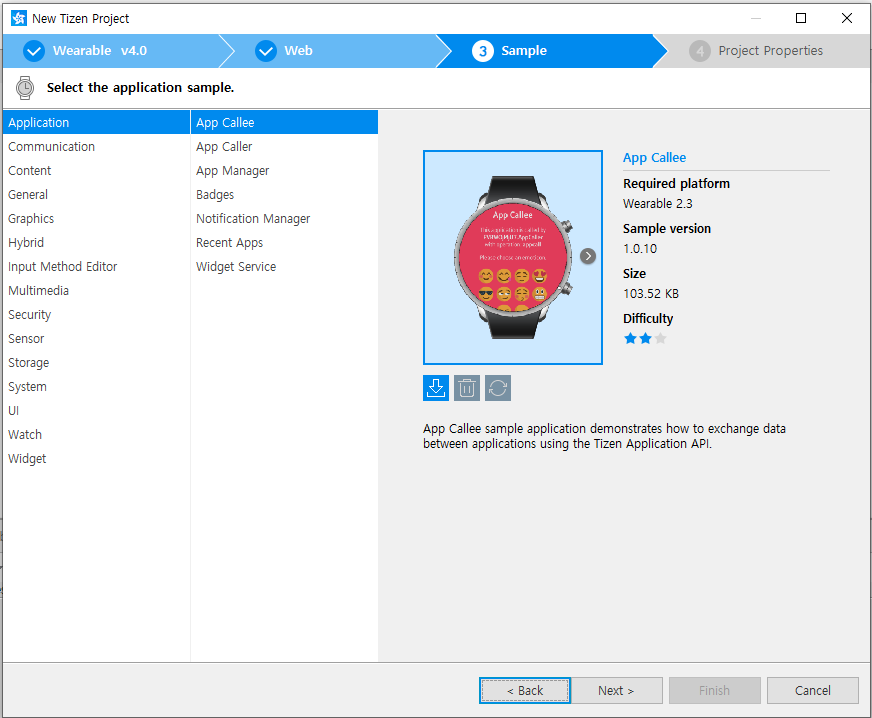The width and height of the screenshot is (872, 718).
Task: Click the step 3 number badge
Action: tap(483, 51)
